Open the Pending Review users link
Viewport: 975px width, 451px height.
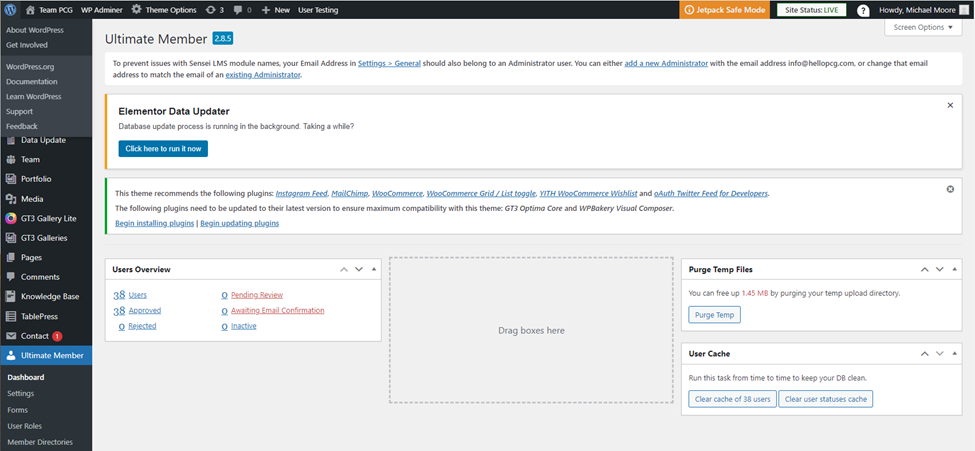pyautogui.click(x=256, y=295)
